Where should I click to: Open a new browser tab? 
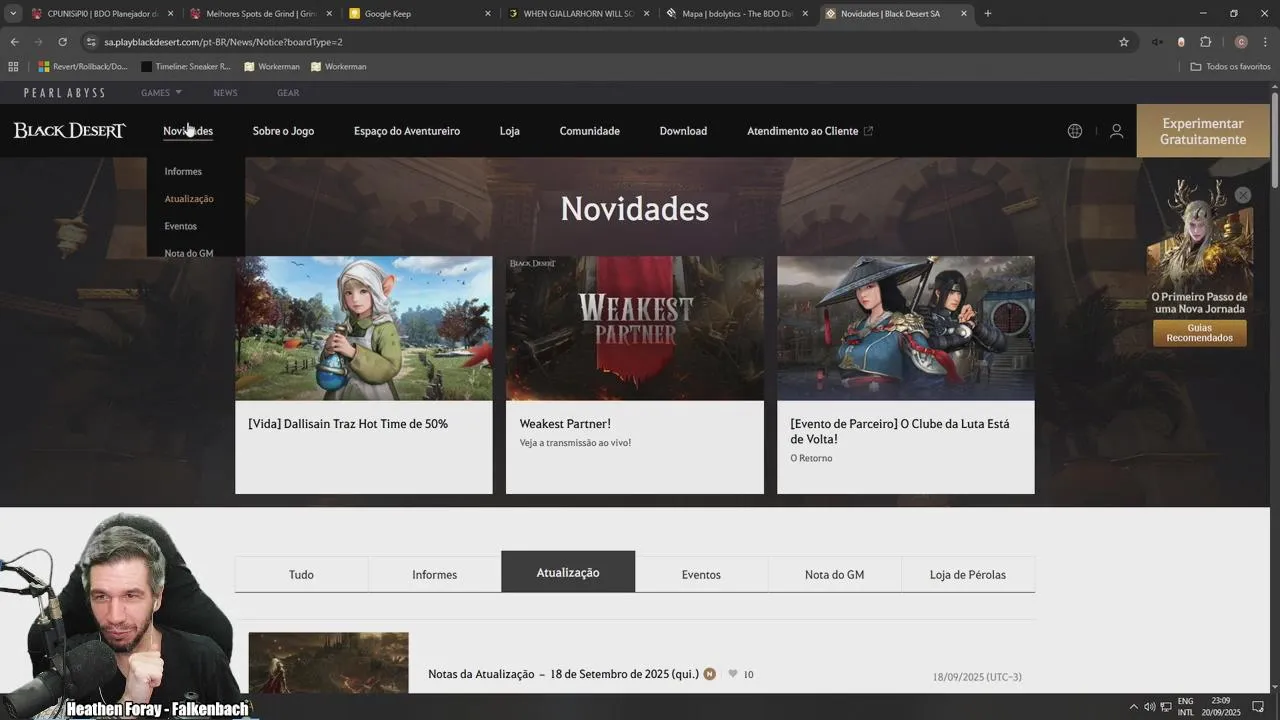[988, 14]
